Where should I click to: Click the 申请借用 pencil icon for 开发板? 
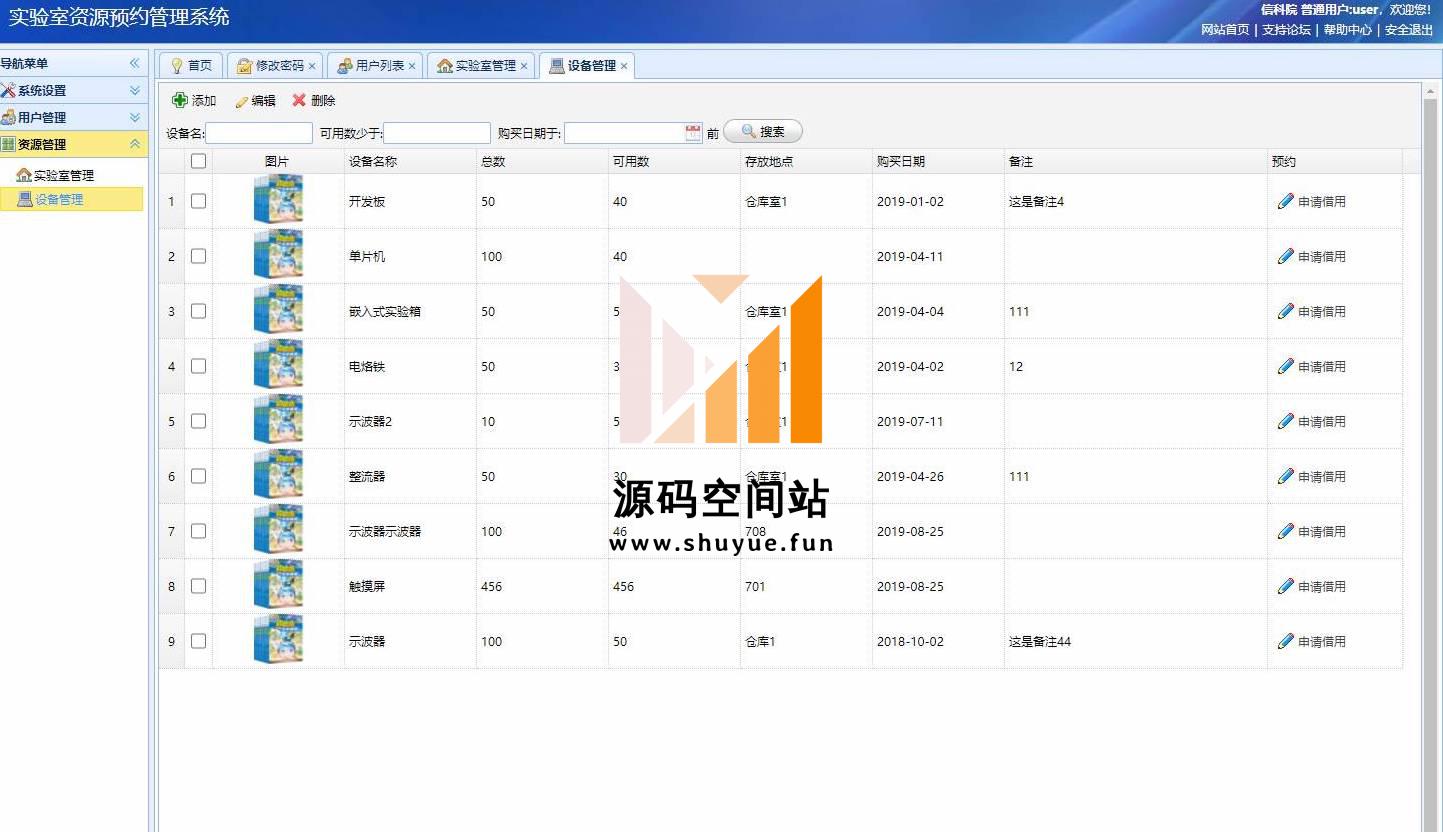[1286, 201]
